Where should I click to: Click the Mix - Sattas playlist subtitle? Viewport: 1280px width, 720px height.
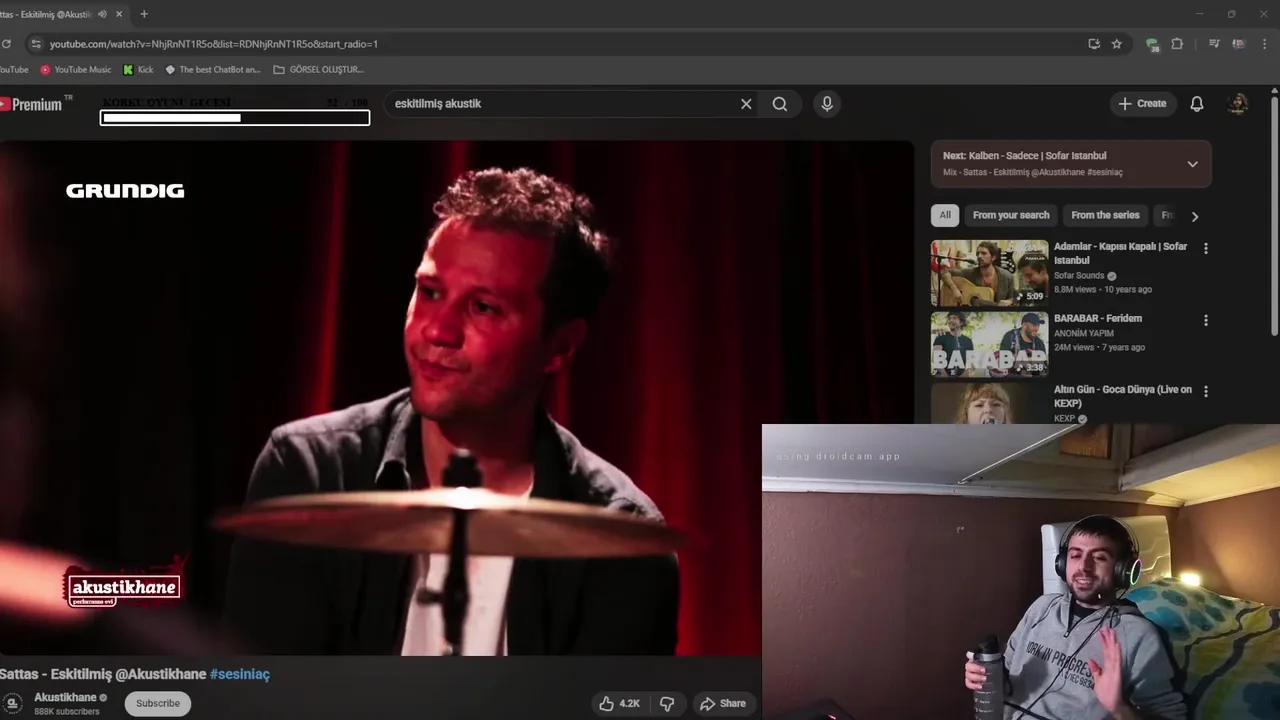(x=1032, y=172)
